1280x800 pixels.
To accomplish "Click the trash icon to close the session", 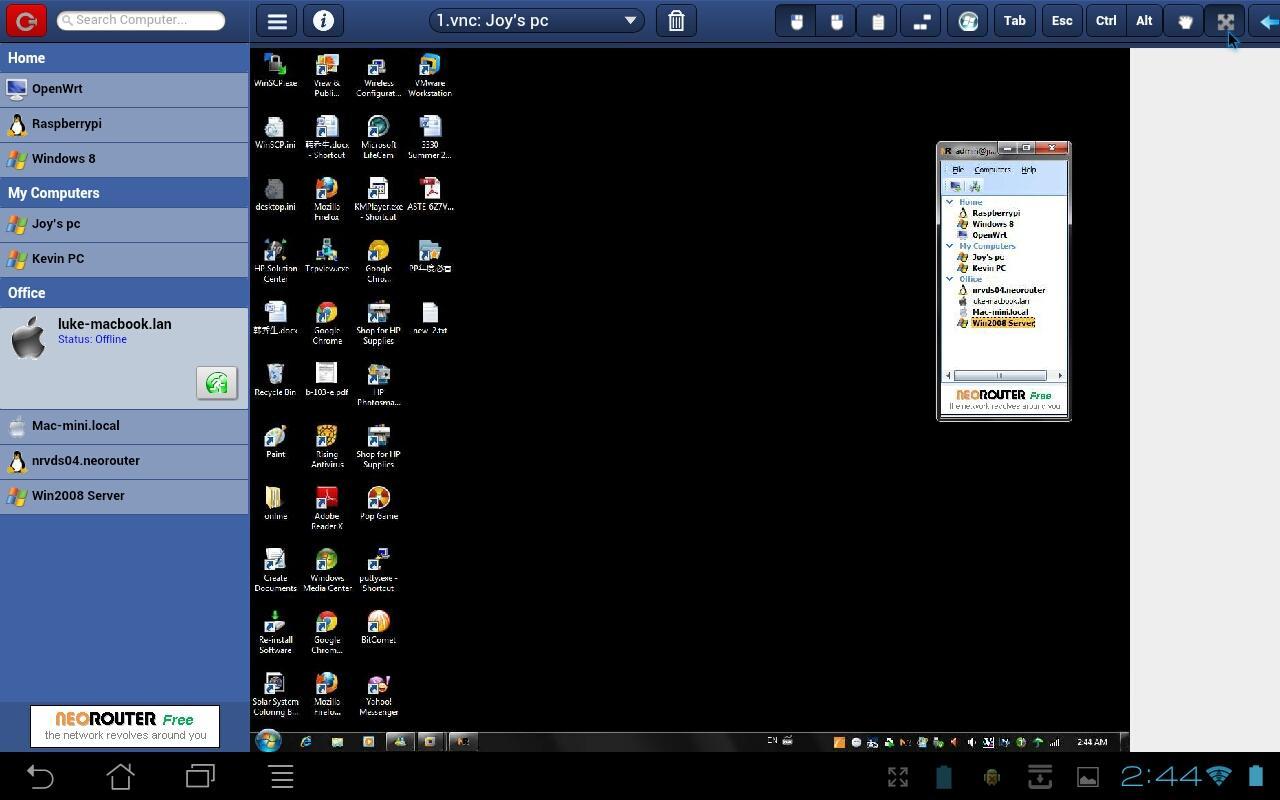I will [x=676, y=20].
